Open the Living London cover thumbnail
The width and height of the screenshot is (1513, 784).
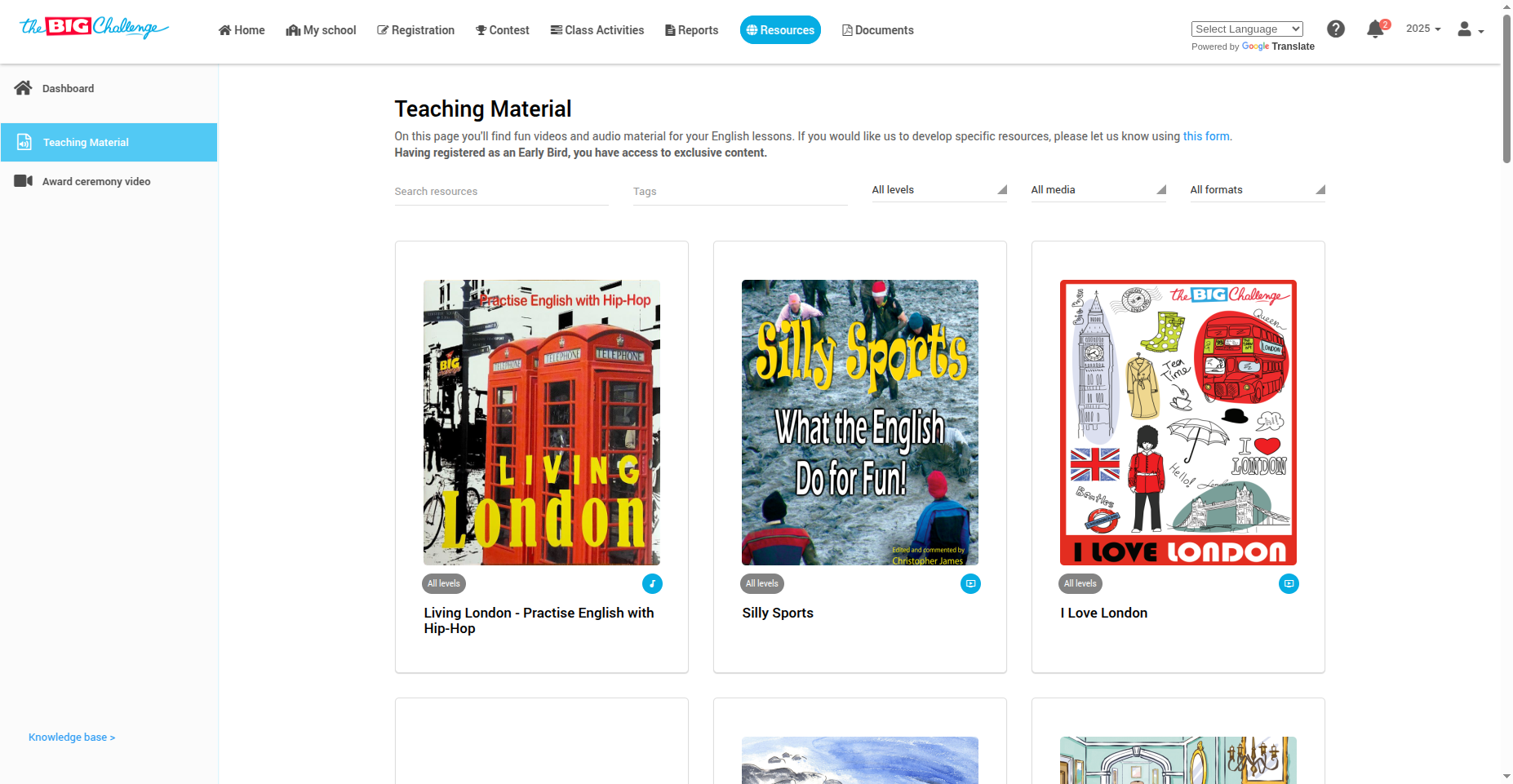542,423
